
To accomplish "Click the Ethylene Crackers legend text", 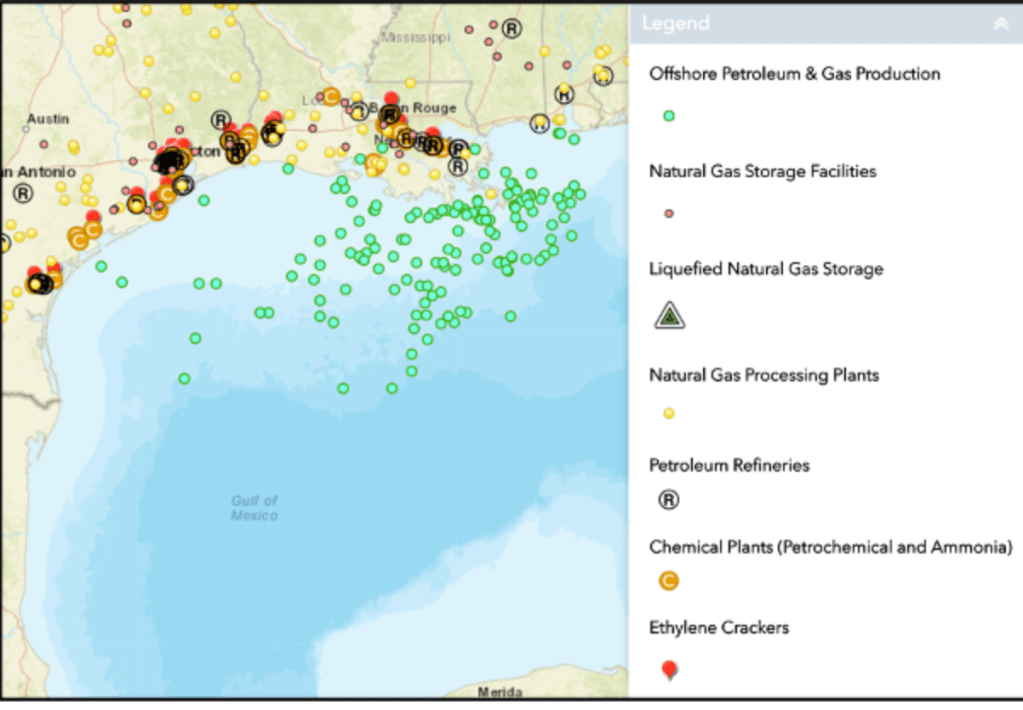I will 718,628.
